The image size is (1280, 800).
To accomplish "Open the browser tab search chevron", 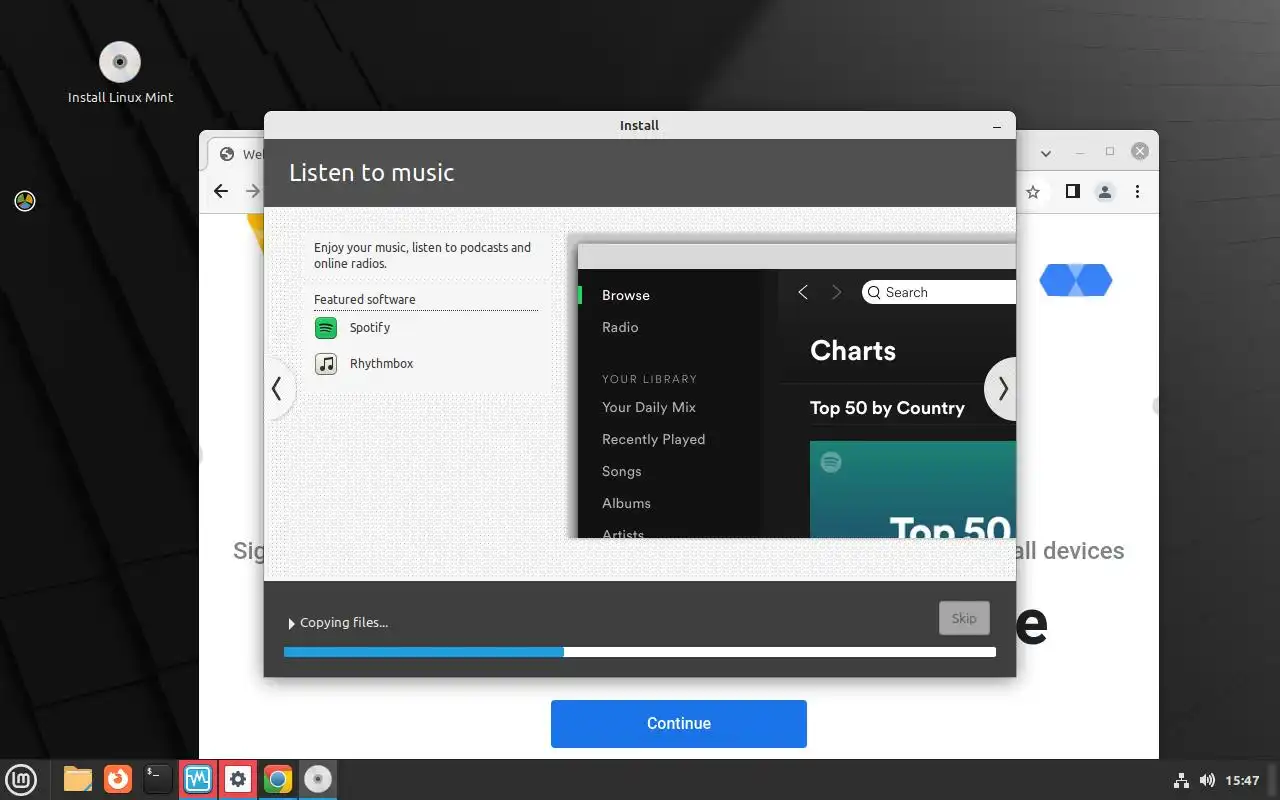I will (x=1046, y=154).
